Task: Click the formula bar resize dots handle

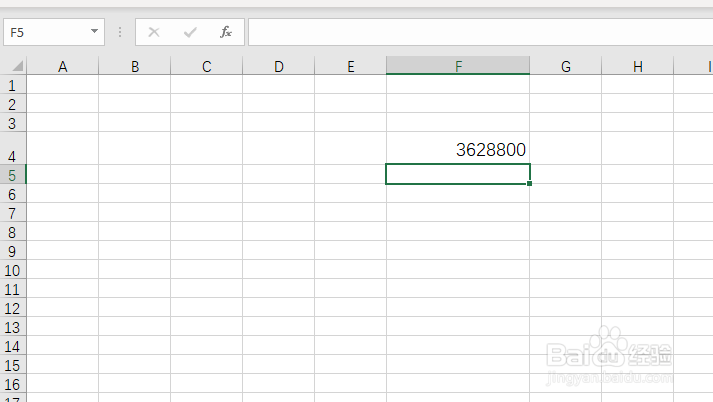Action: (x=120, y=32)
